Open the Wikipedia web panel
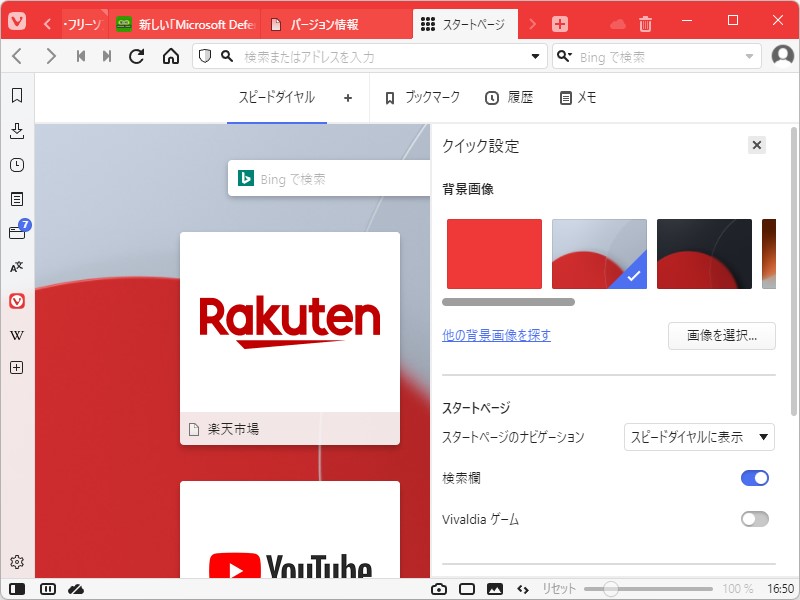Screen dimensions: 800x600 [16, 334]
